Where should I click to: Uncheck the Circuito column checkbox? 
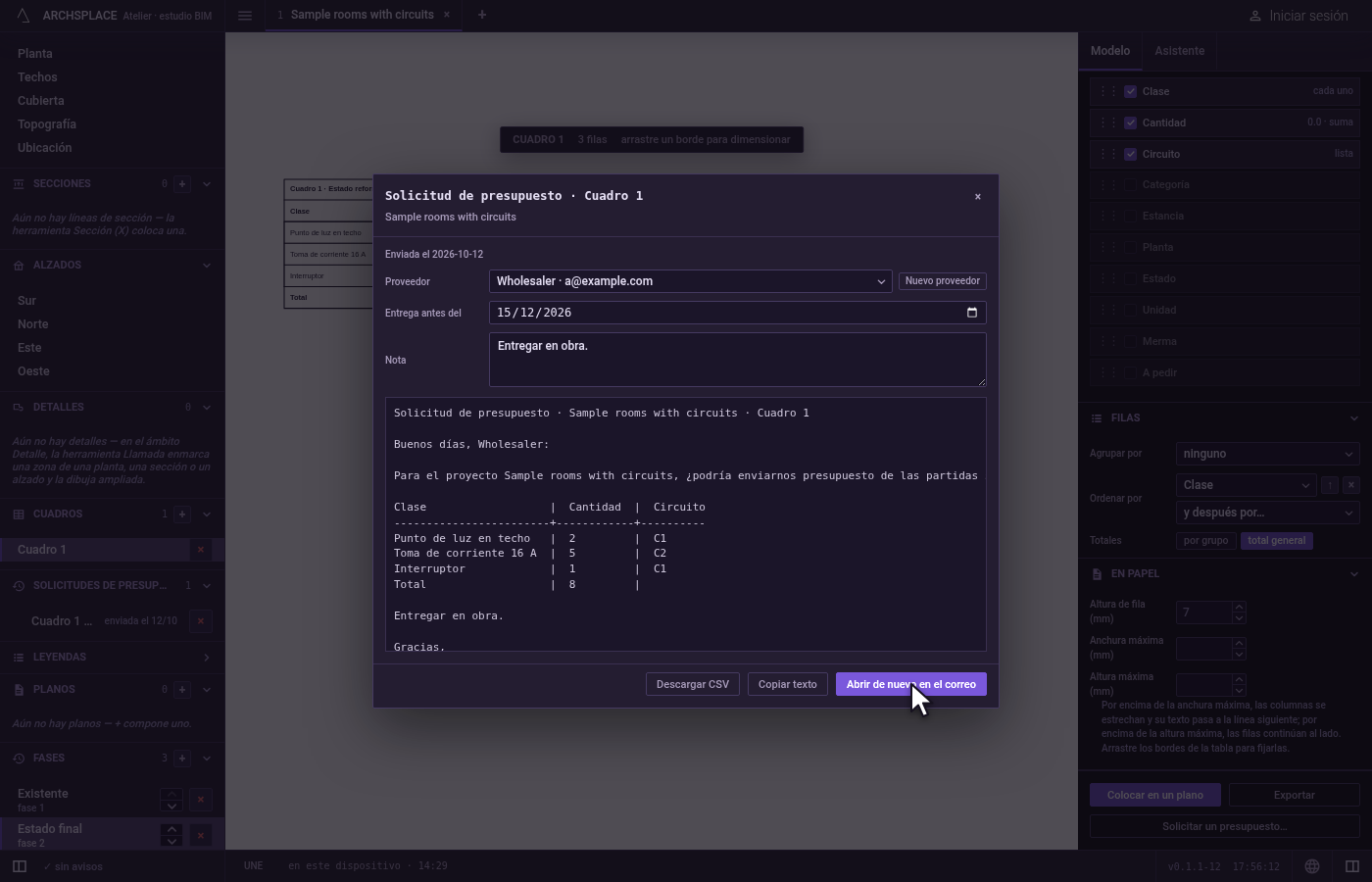click(x=1131, y=154)
